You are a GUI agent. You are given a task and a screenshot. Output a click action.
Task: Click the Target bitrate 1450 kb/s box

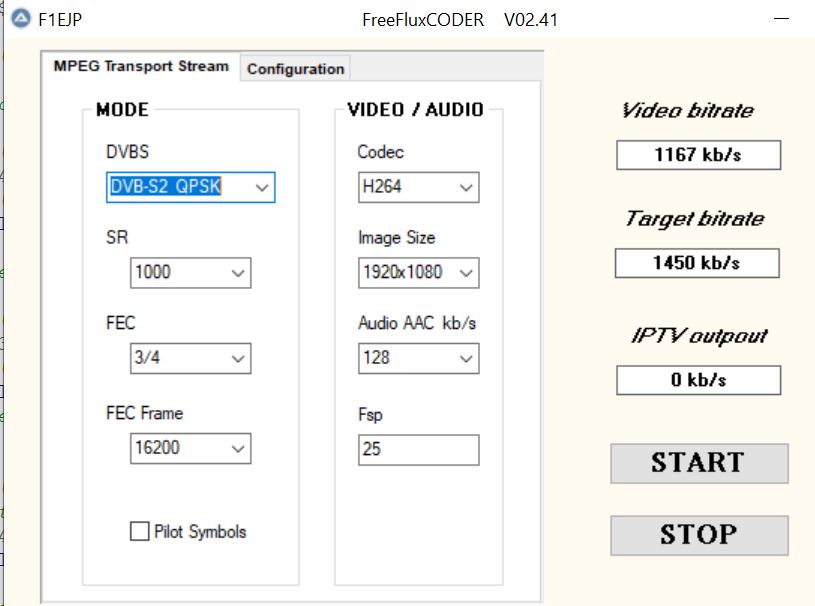[697, 263]
